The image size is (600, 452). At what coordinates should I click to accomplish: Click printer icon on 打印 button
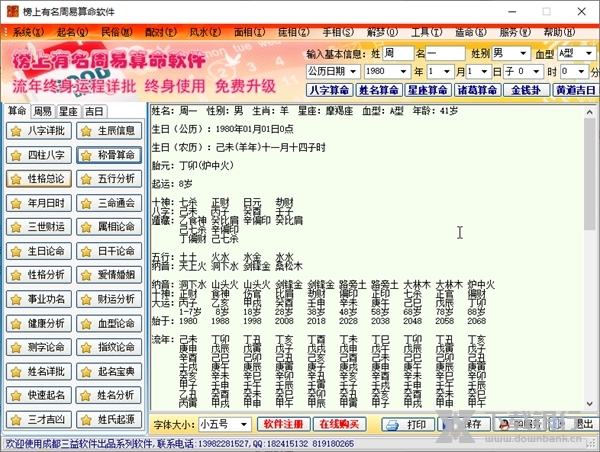392,425
